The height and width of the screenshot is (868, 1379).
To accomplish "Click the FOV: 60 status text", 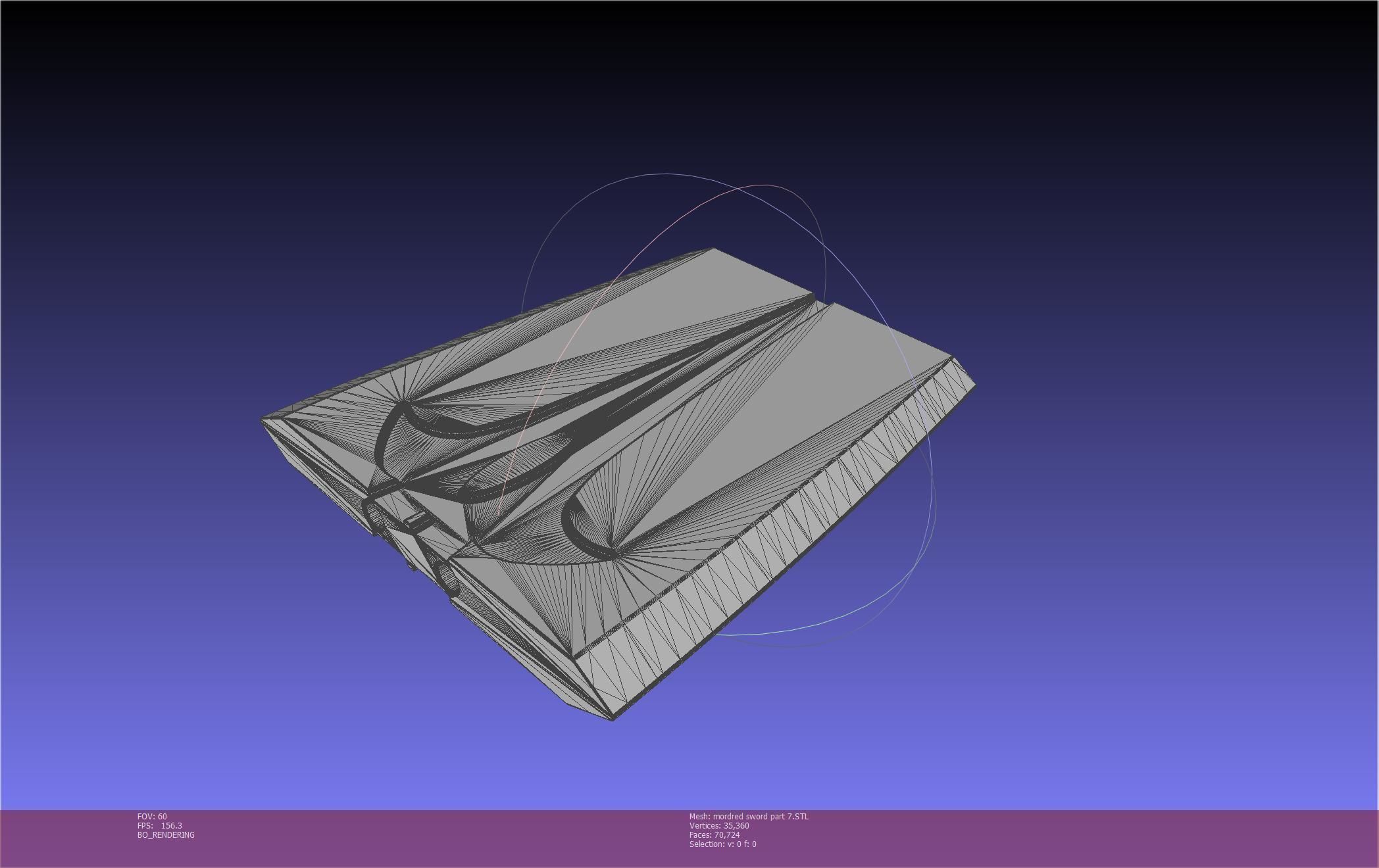I will tap(152, 817).
